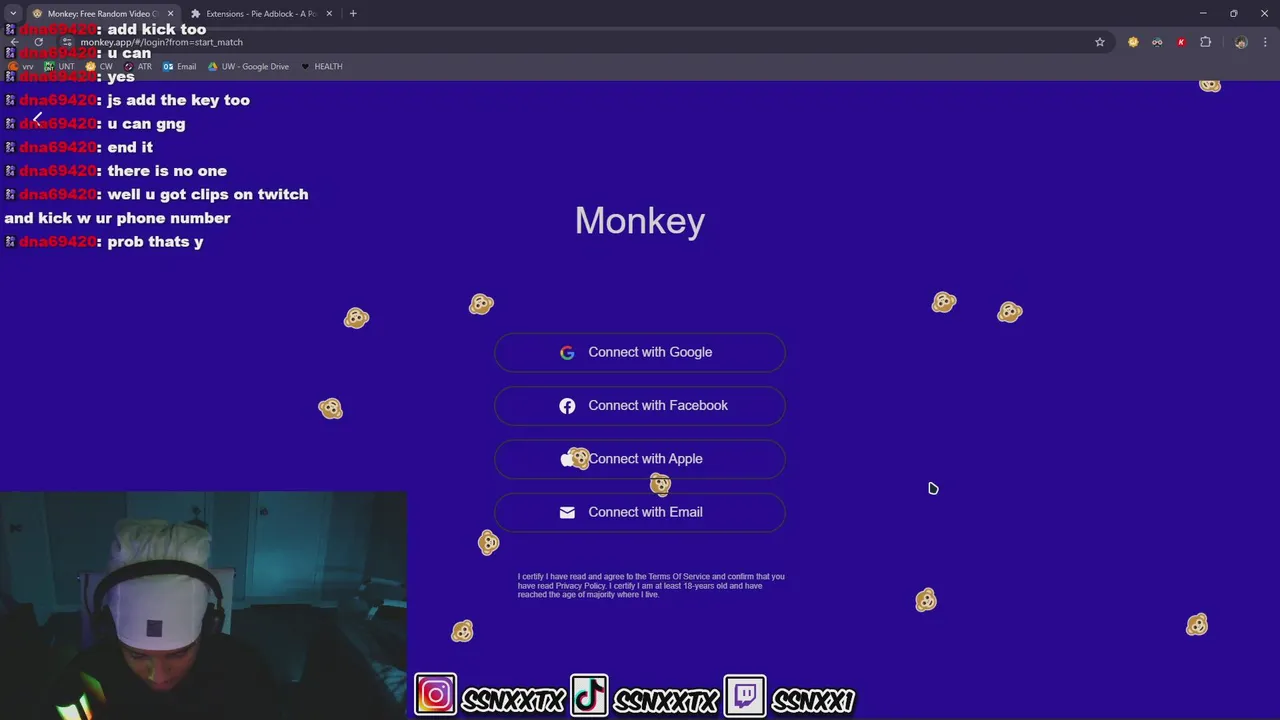Close the Extensions - Pie Adblock tab

pyautogui.click(x=330, y=14)
